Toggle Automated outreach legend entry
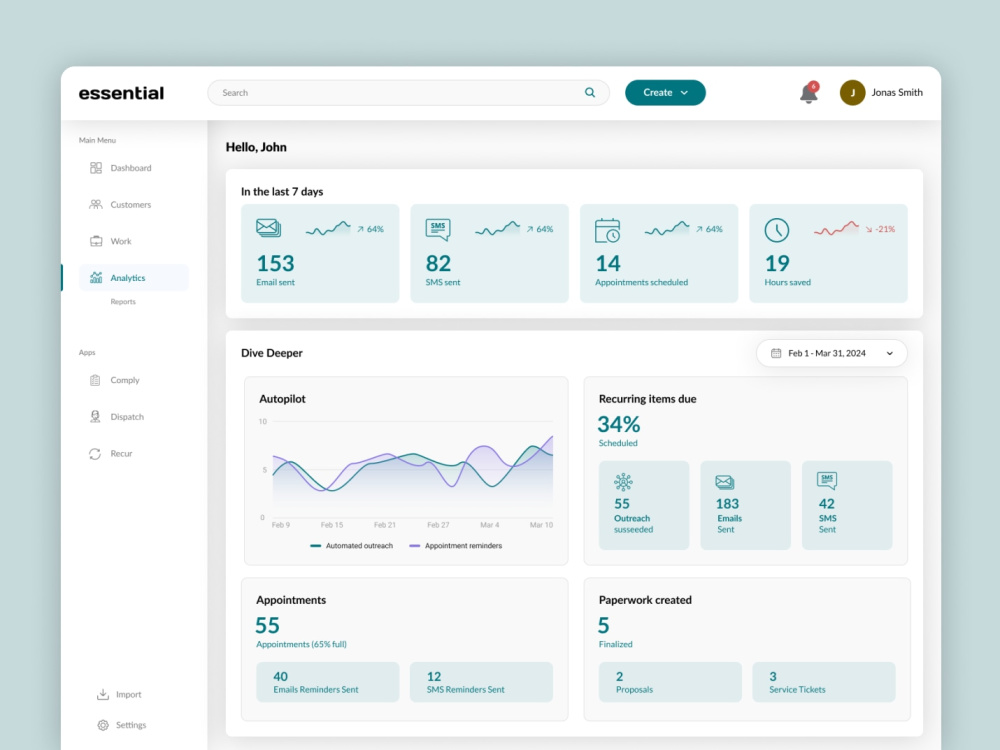 [x=351, y=546]
